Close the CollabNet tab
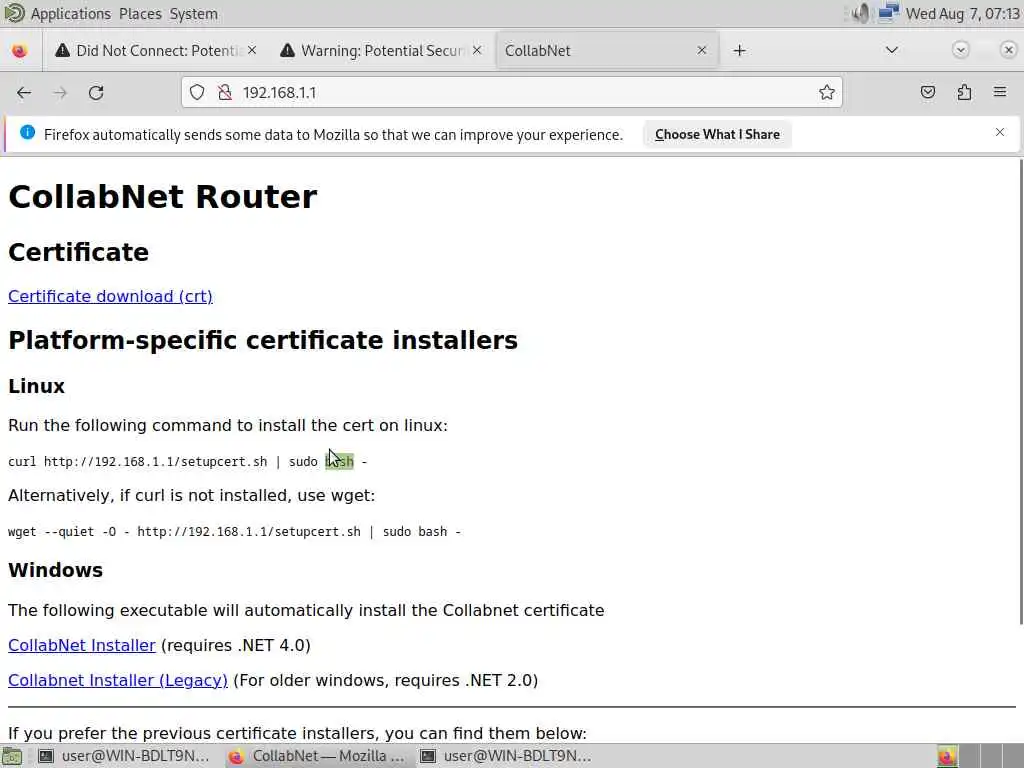Viewport: 1024px width, 768px height. coord(701,50)
